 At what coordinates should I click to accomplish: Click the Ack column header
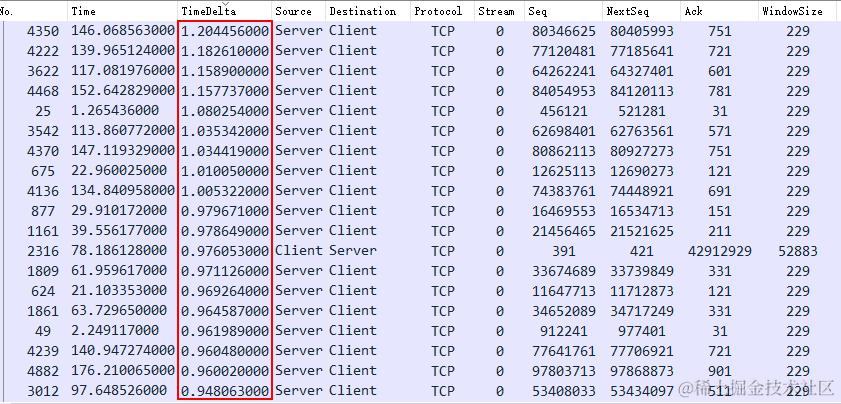pyautogui.click(x=719, y=11)
